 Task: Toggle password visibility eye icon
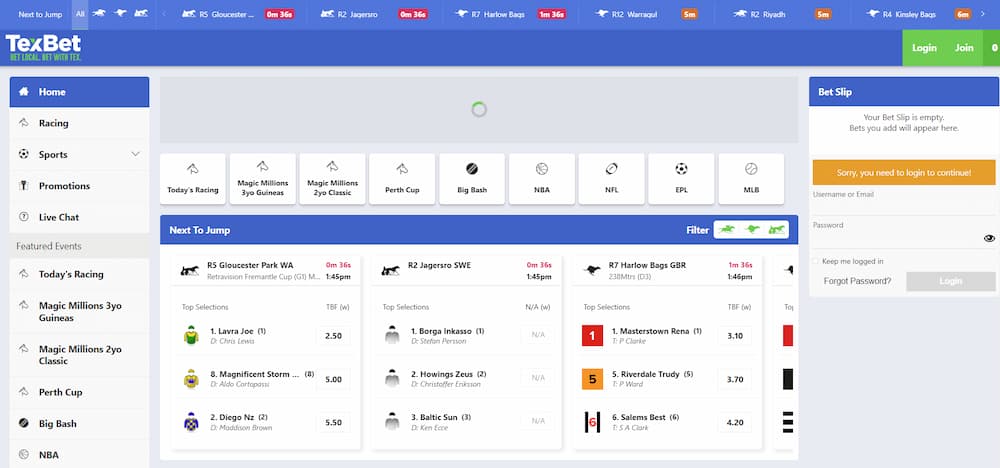[989, 238]
